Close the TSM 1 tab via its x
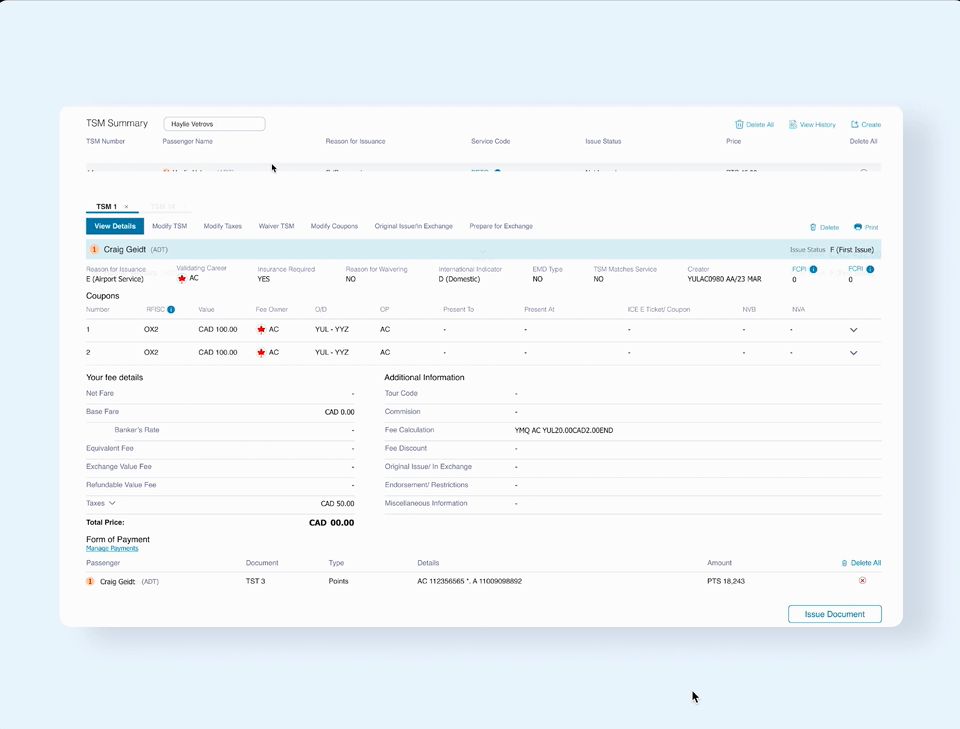Image resolution: width=960 pixels, height=729 pixels. pyautogui.click(x=127, y=207)
